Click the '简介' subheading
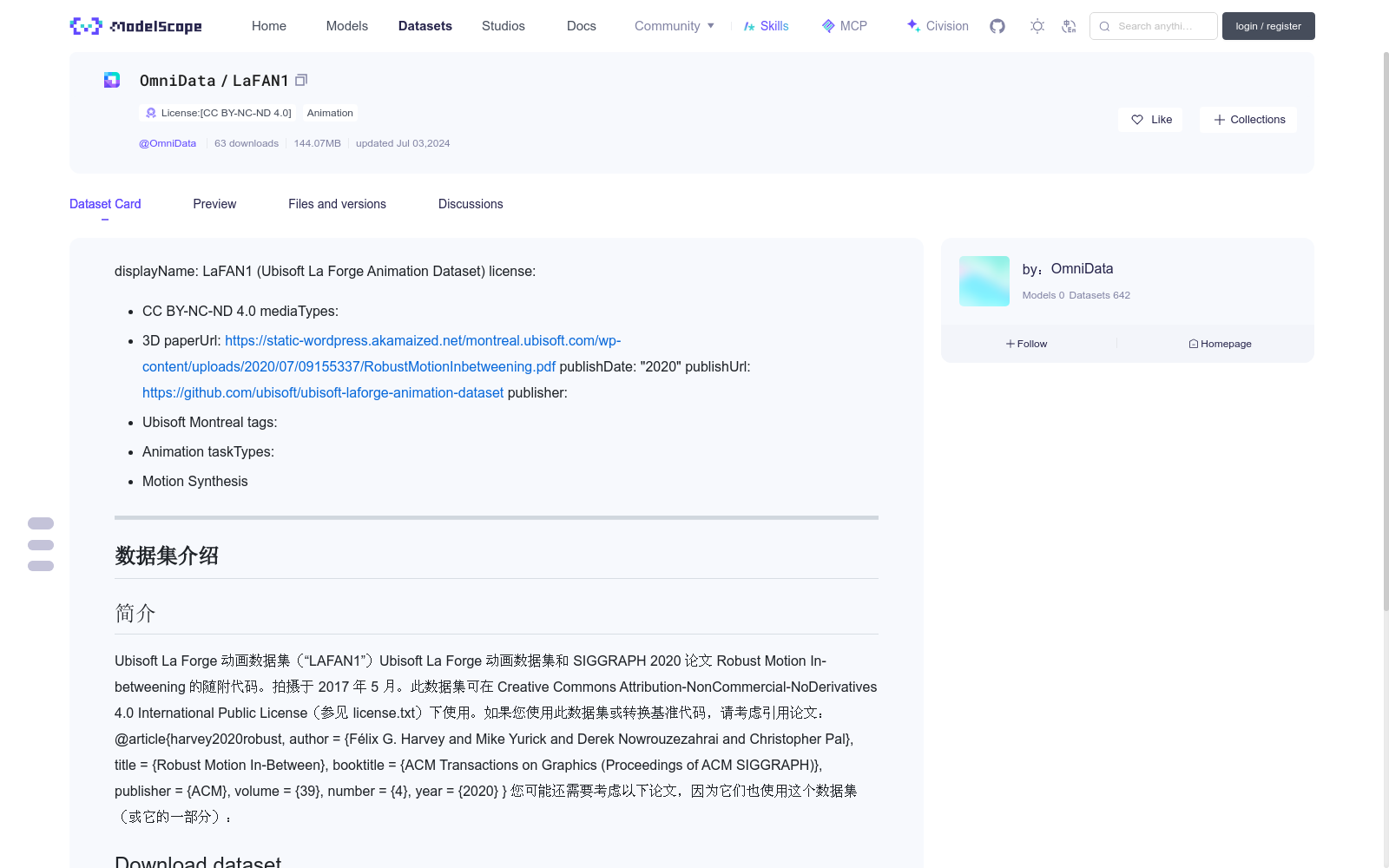 pyautogui.click(x=135, y=613)
